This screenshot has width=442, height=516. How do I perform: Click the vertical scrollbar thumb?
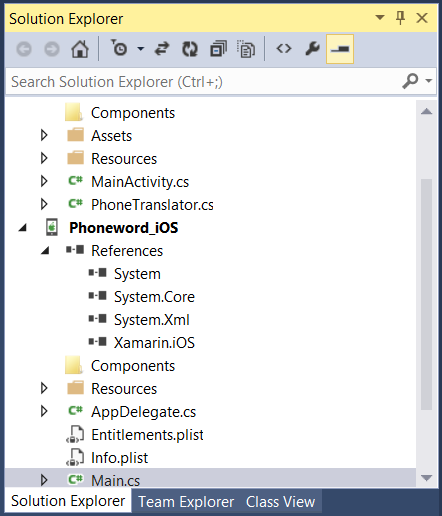click(426, 294)
